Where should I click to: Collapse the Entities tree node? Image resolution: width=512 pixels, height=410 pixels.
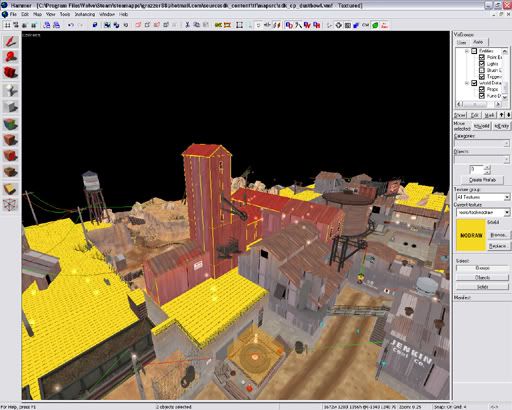(x=467, y=51)
